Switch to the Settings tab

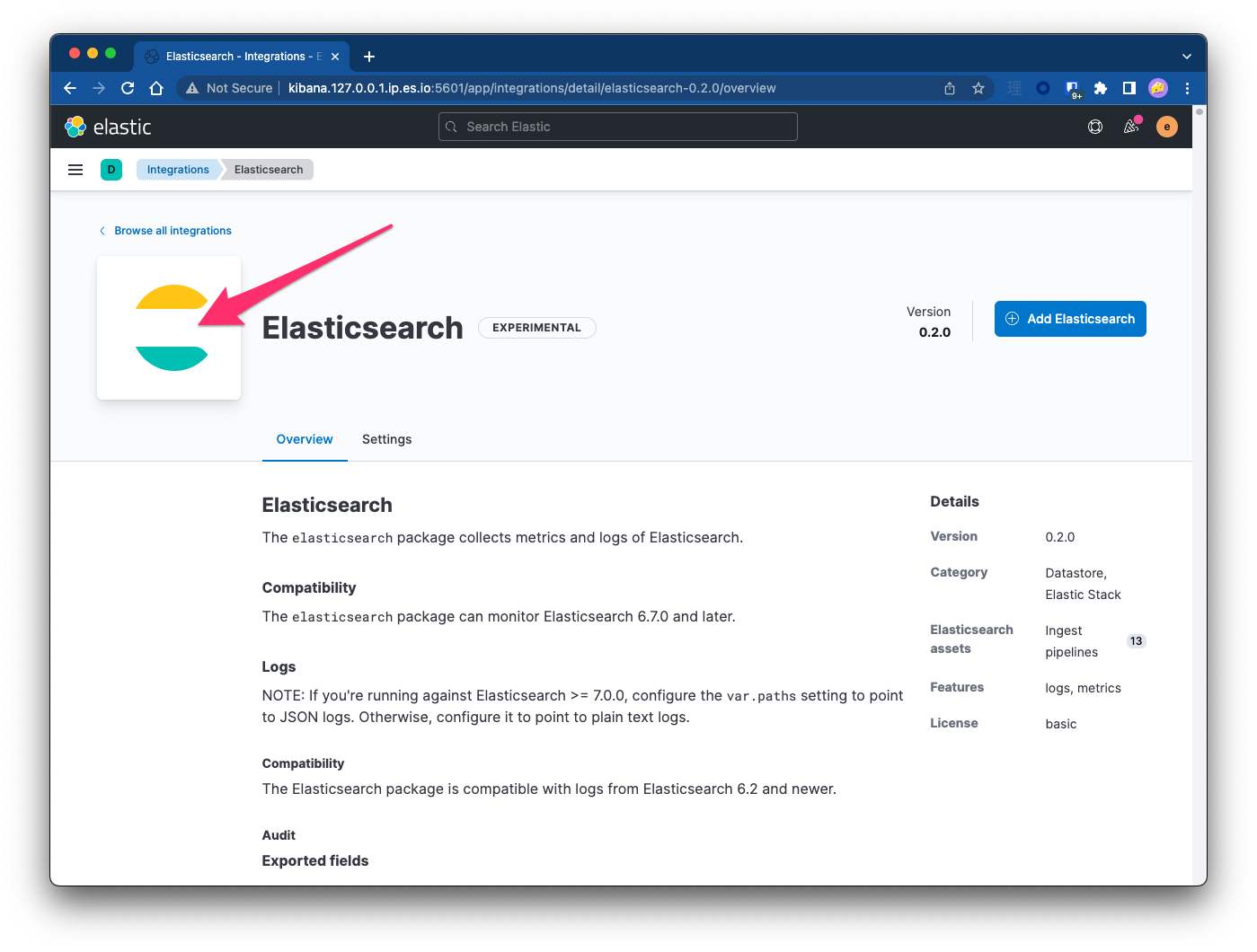386,439
